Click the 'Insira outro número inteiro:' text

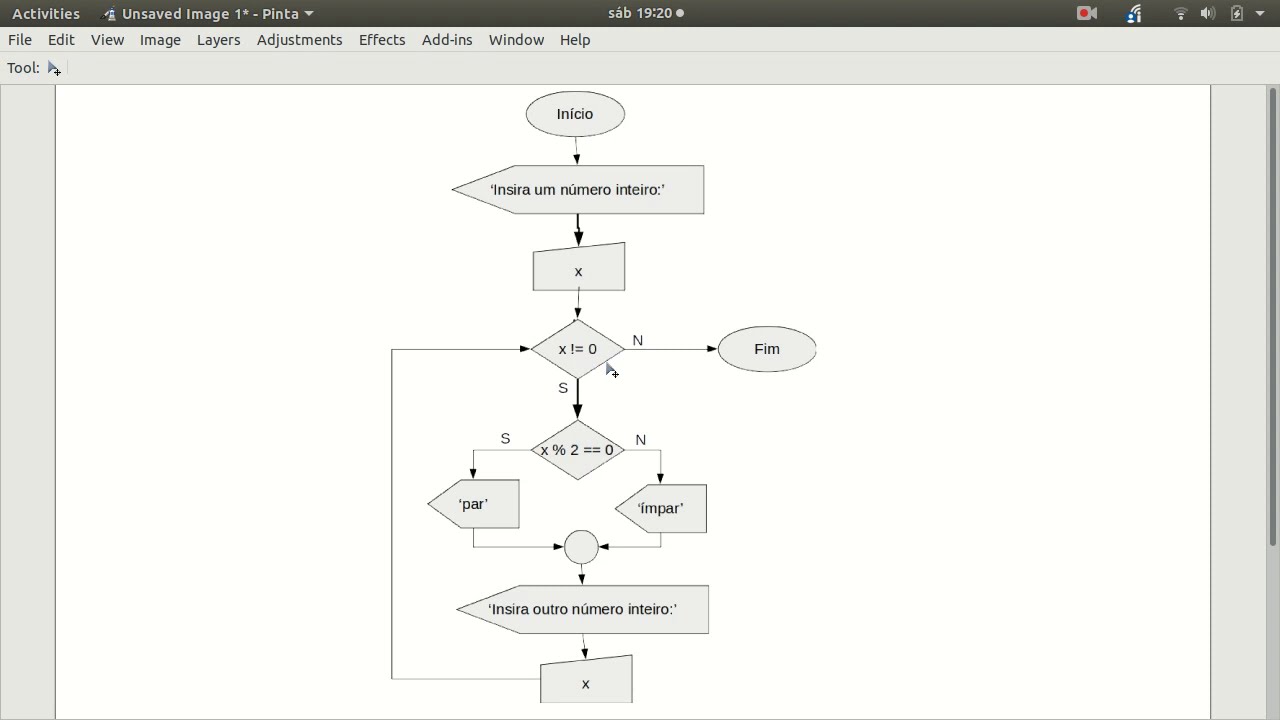coord(583,609)
